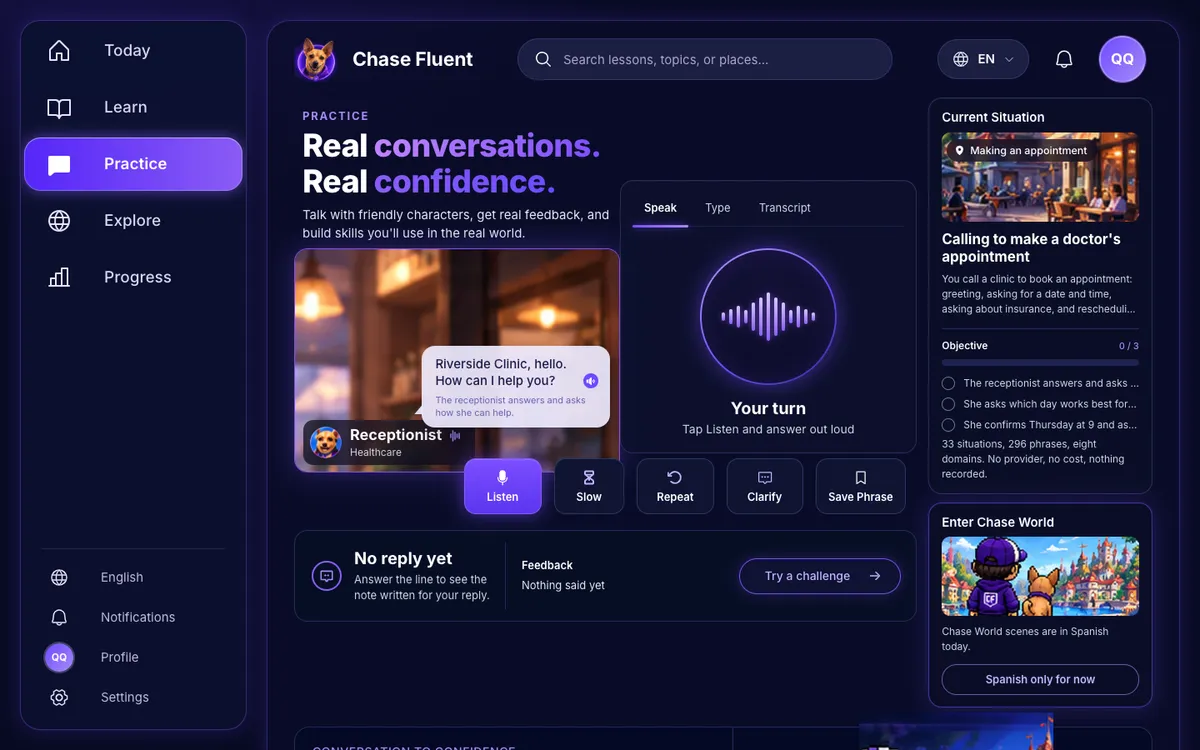1200x750 pixels.
Task: Open notifications bell in top bar
Action: (1064, 60)
